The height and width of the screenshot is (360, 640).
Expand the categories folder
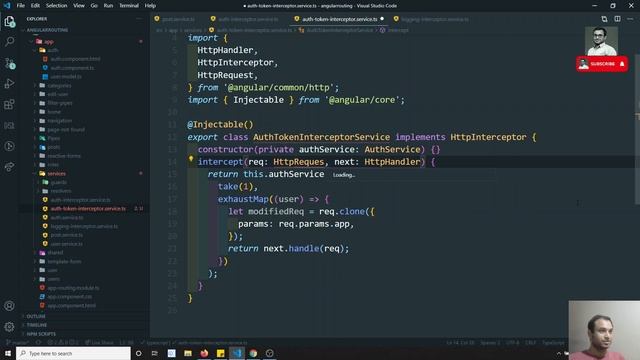pos(59,86)
